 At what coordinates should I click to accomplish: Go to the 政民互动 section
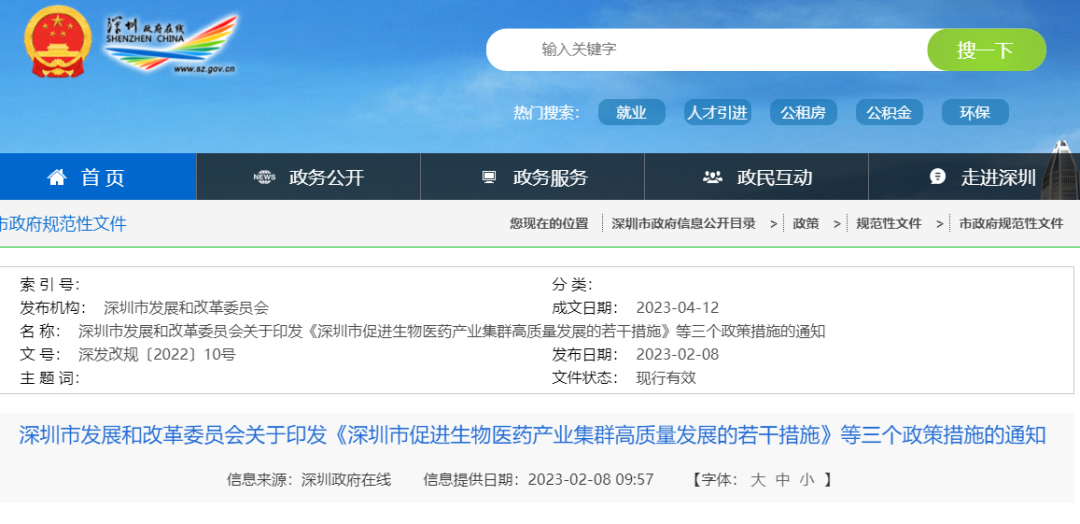click(774, 178)
